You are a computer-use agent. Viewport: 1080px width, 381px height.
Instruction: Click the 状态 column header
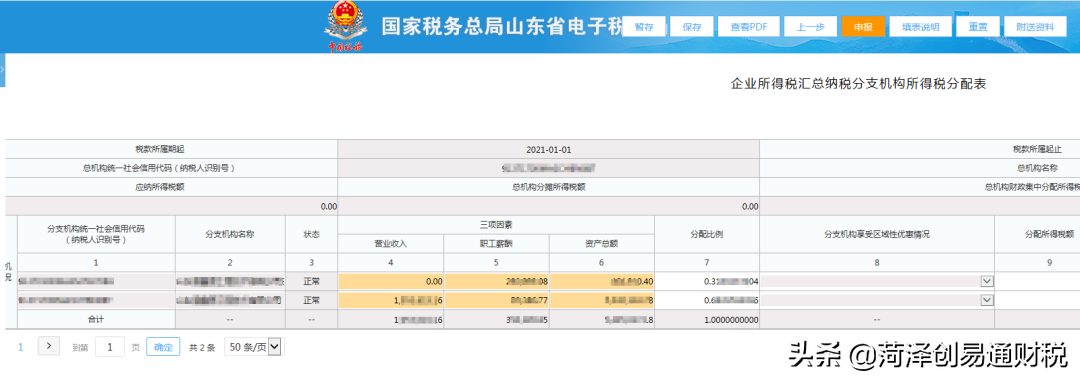tap(311, 234)
